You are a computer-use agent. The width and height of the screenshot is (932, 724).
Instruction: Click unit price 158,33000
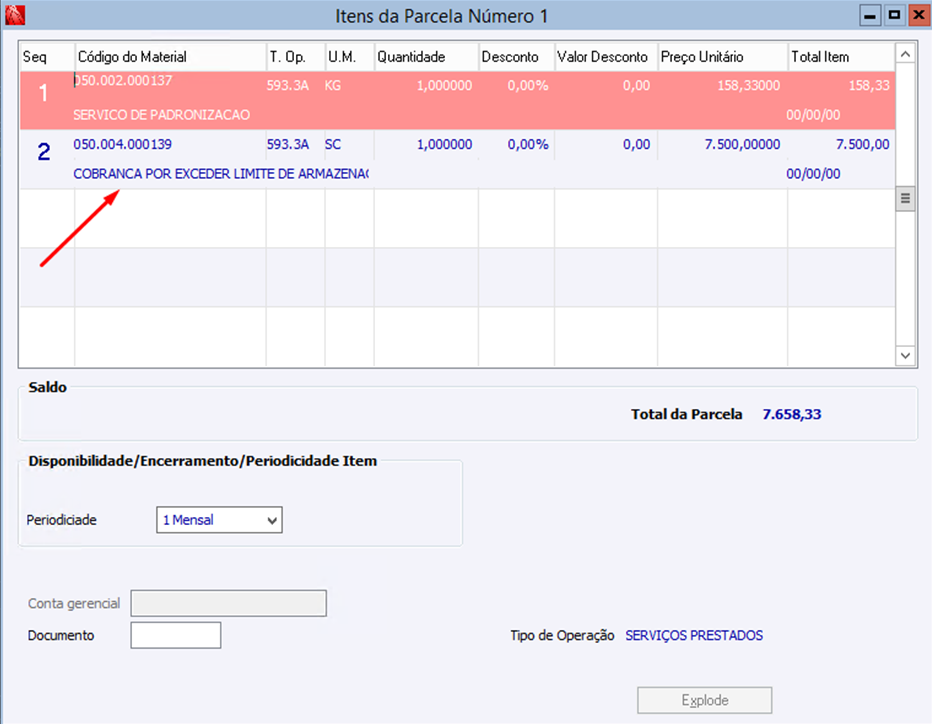pyautogui.click(x=749, y=86)
